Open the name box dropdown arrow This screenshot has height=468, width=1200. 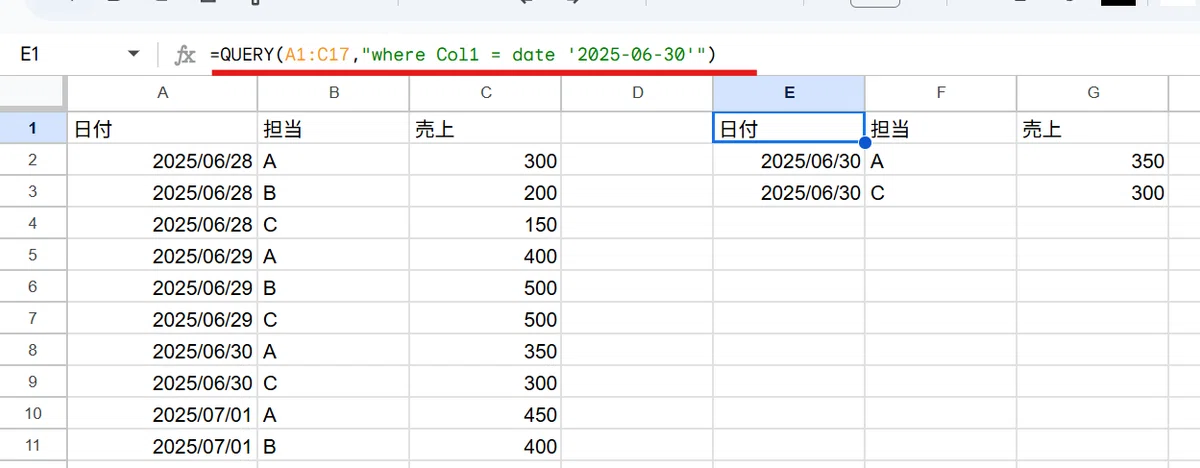pyautogui.click(x=134, y=55)
